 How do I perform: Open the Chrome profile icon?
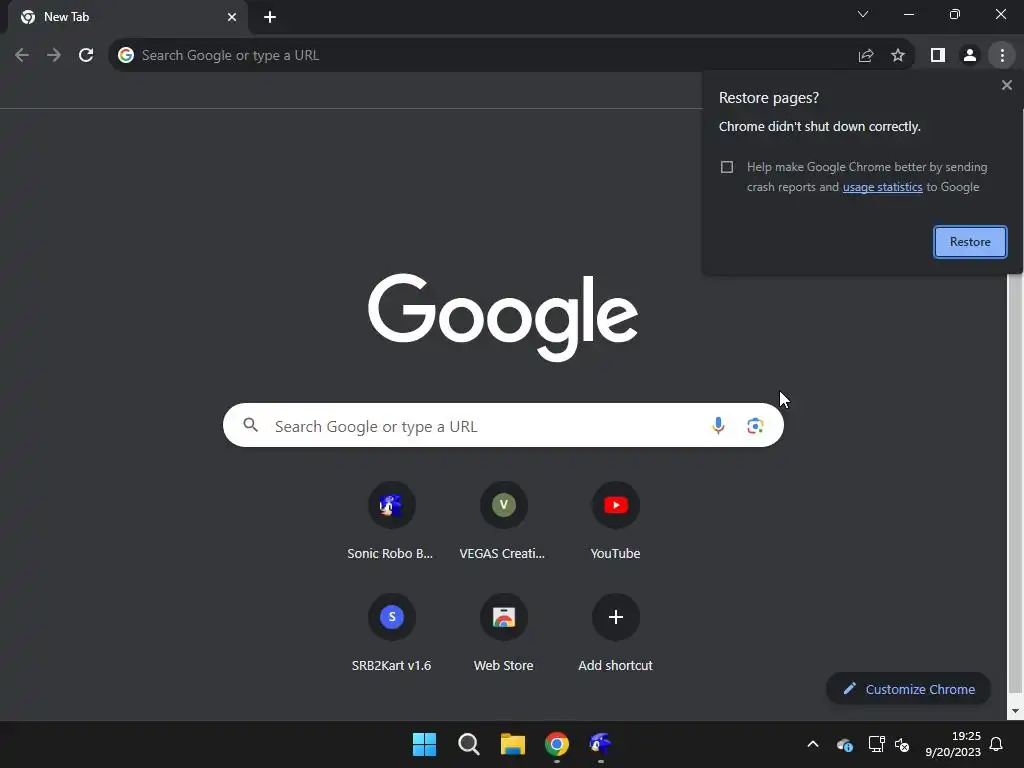970,56
